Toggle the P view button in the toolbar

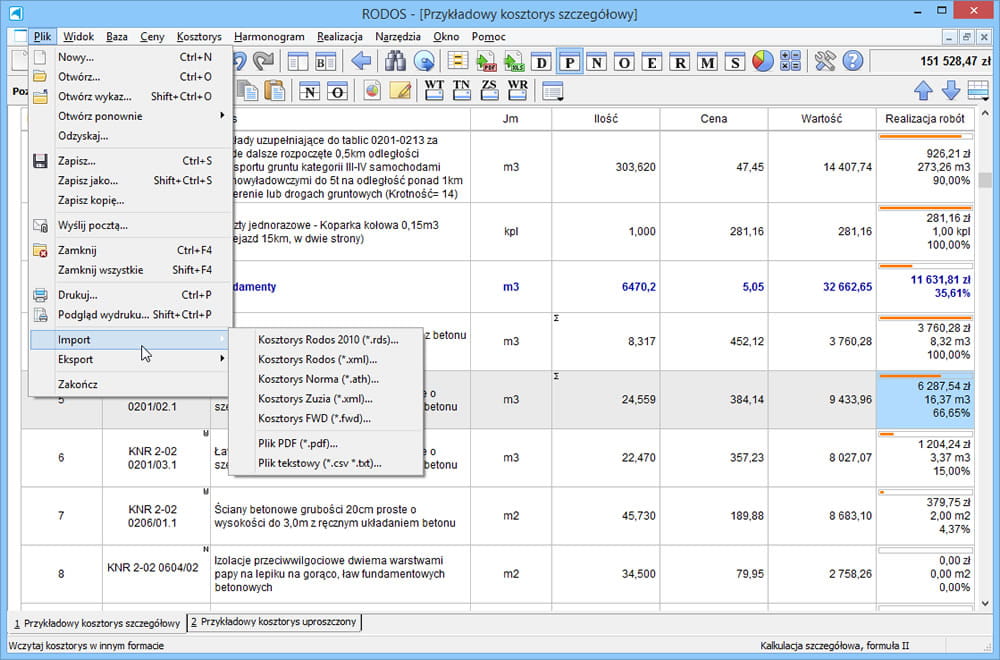tap(570, 61)
